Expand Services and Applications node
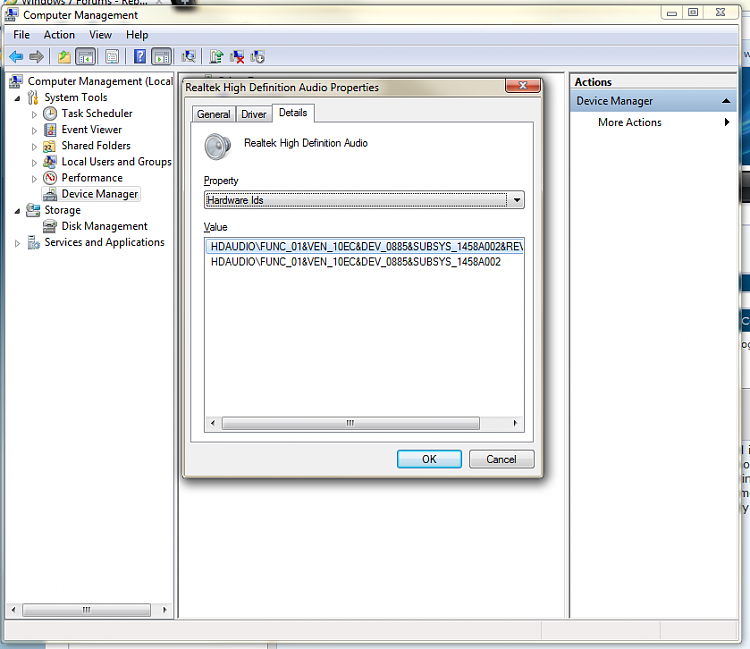This screenshot has height=649, width=750. tap(17, 243)
